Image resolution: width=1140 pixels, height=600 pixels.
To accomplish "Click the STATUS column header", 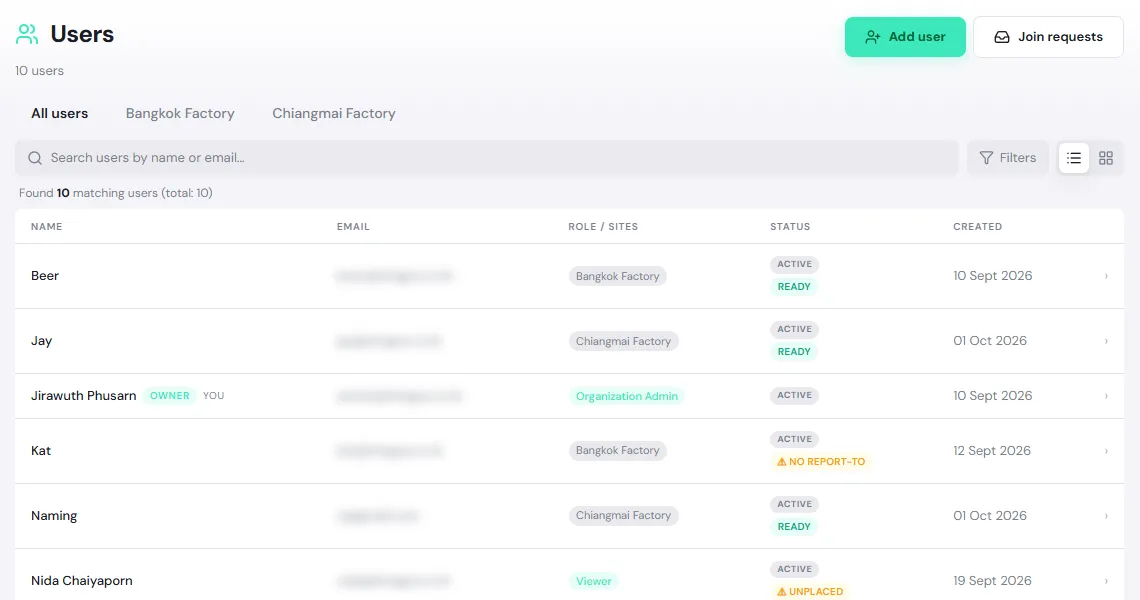I will (790, 227).
